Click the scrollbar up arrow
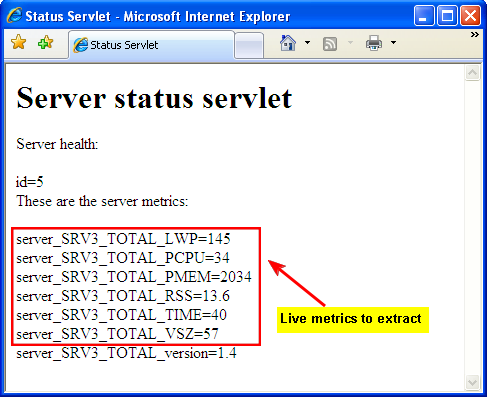487x397 pixels. (472, 72)
